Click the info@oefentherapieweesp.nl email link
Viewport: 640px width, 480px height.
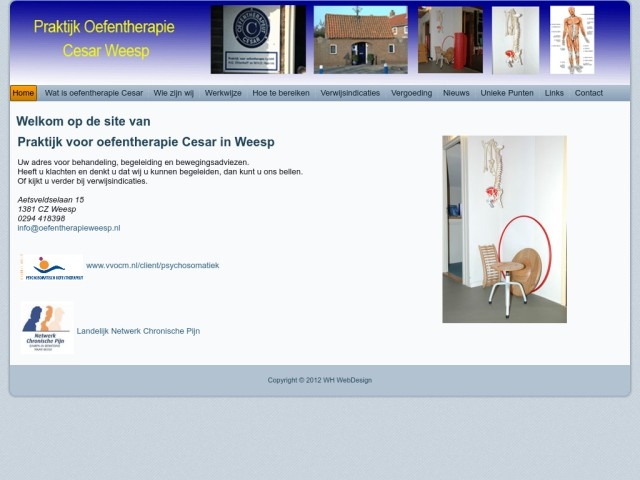point(69,228)
